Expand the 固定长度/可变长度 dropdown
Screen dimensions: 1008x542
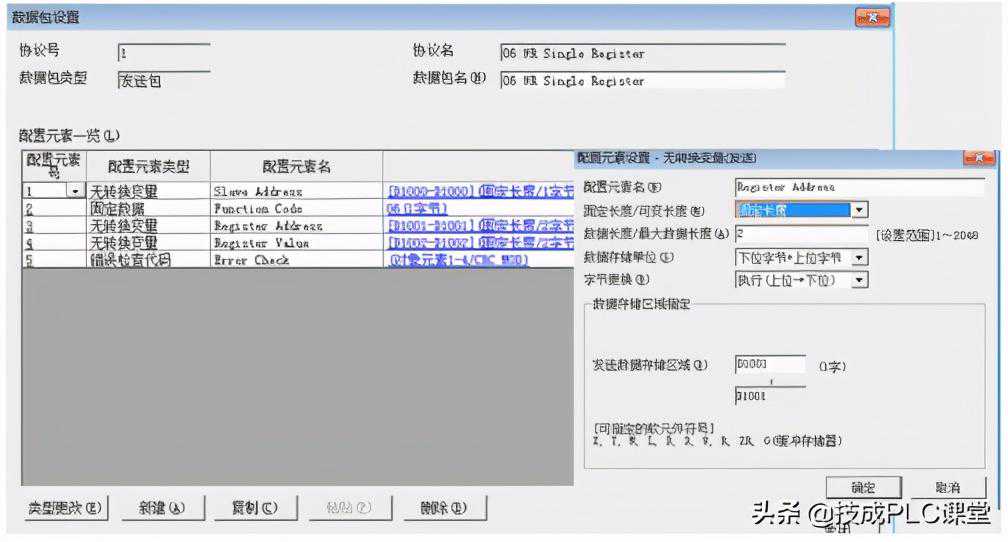coord(858,210)
